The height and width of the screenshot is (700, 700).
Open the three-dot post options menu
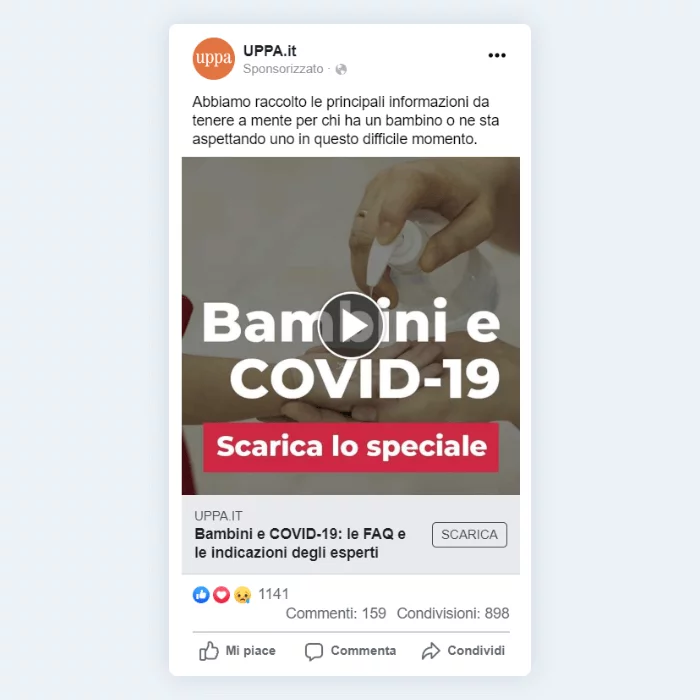496,55
